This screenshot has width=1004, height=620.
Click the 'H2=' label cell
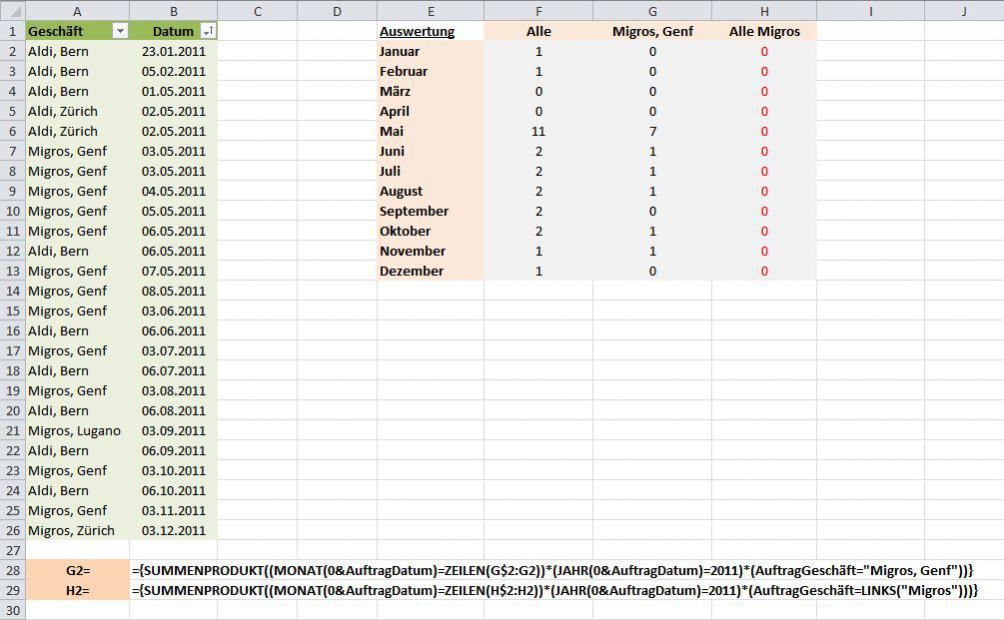78,590
